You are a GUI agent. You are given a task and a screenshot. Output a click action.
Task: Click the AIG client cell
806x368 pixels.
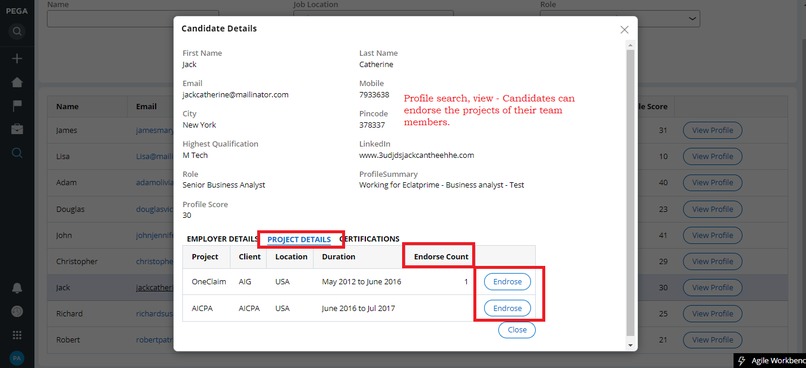point(245,282)
